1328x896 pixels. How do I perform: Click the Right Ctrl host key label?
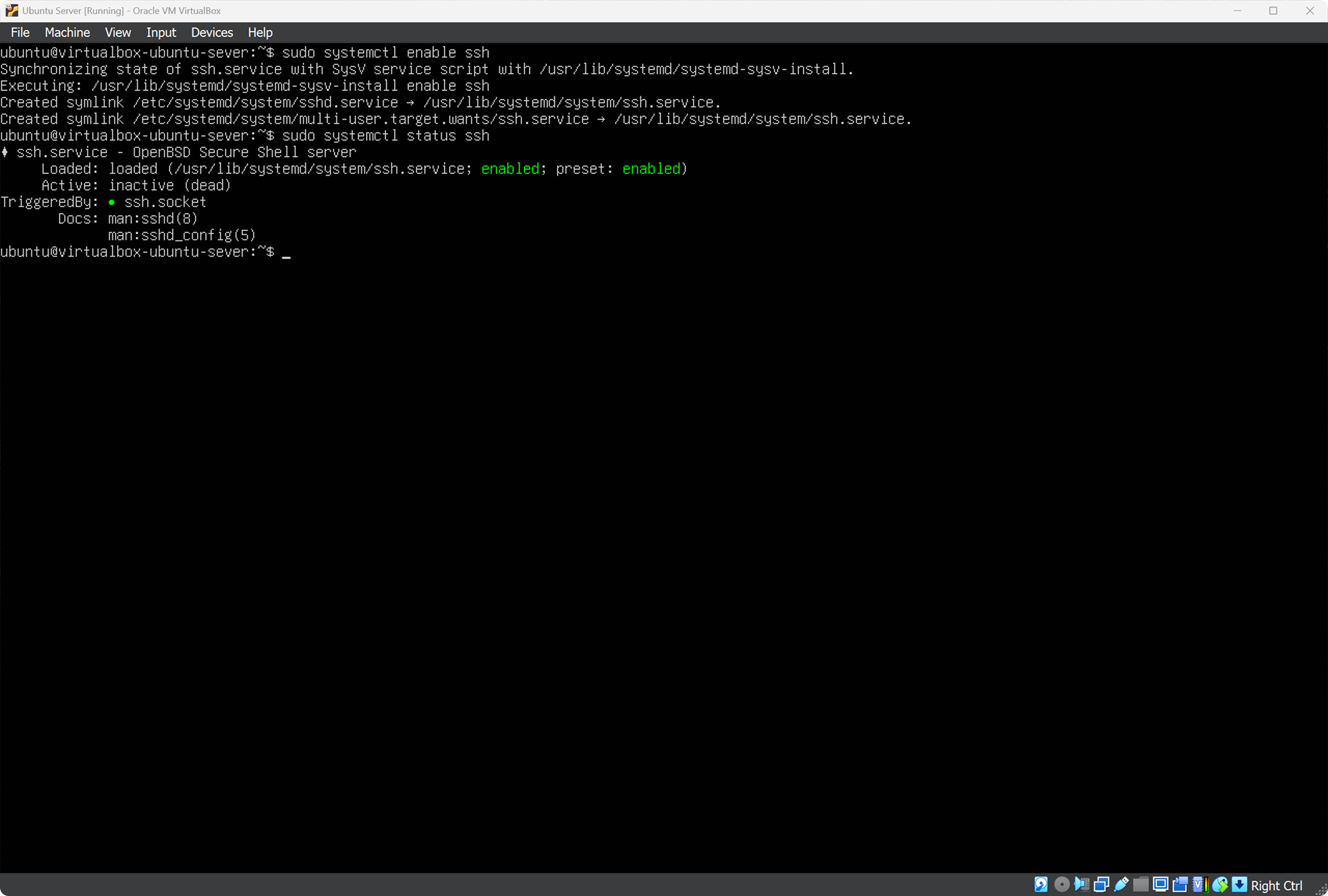[x=1276, y=885]
